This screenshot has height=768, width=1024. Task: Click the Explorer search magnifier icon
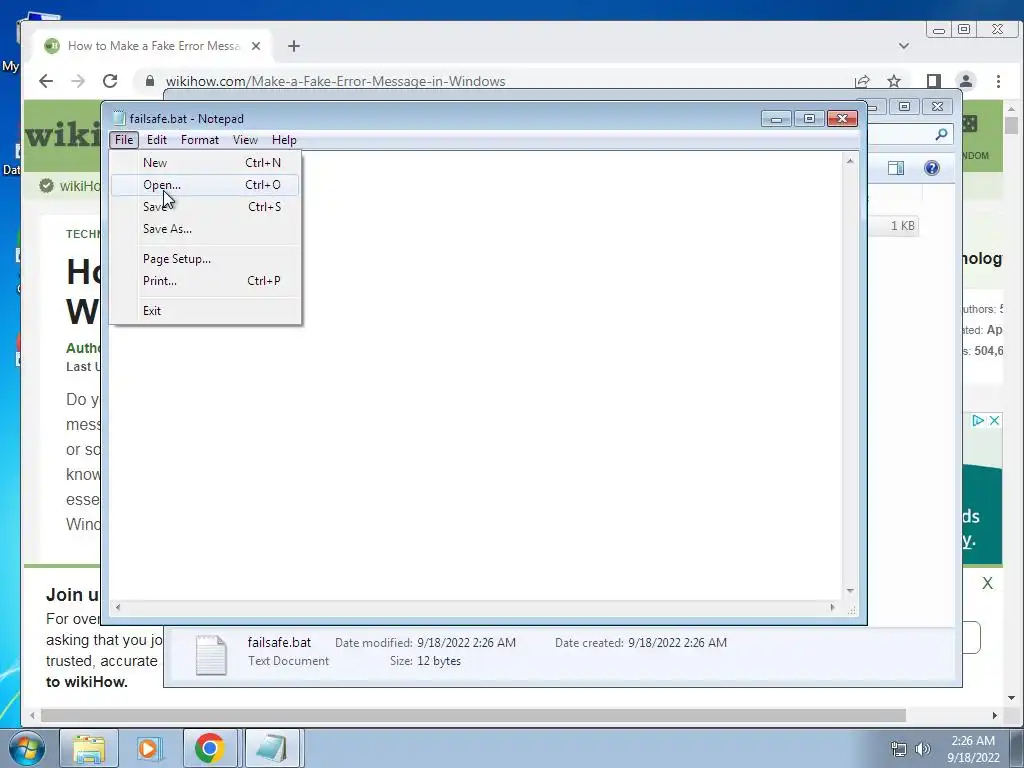click(x=941, y=135)
